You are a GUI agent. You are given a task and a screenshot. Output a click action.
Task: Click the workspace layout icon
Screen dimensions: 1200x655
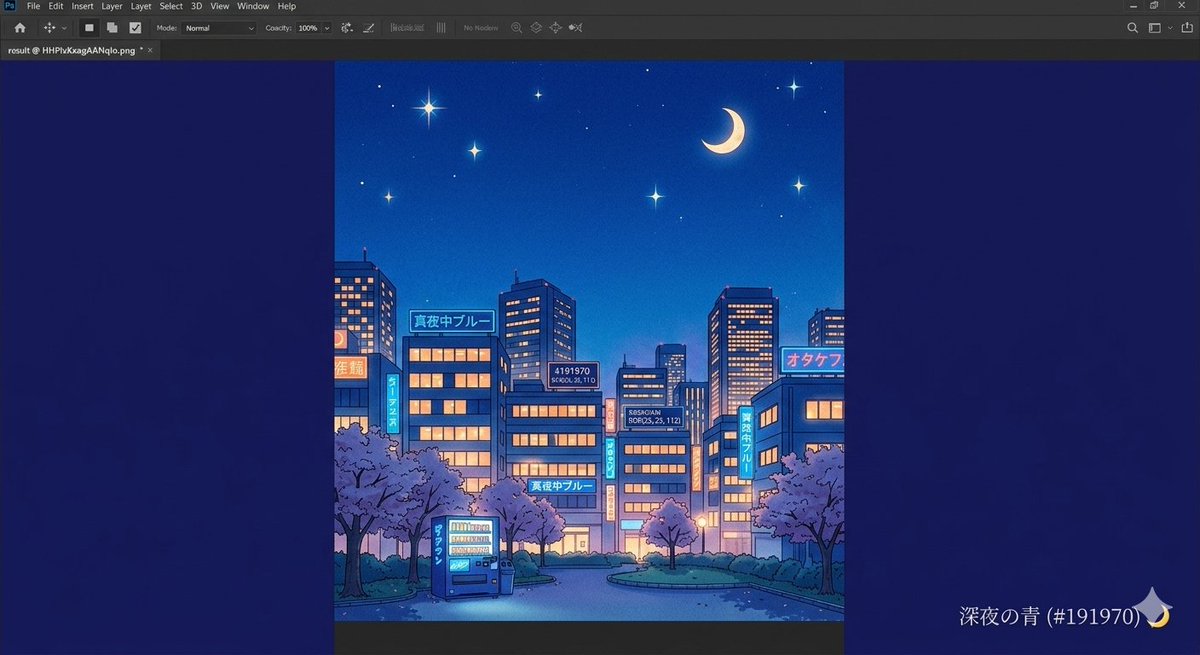click(1155, 28)
